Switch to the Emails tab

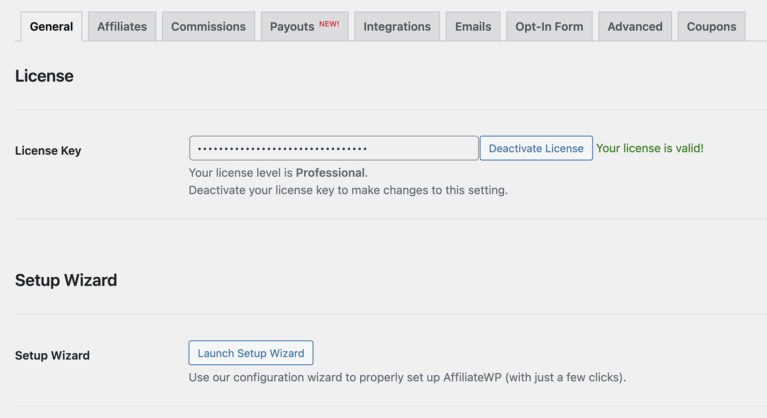(x=473, y=27)
